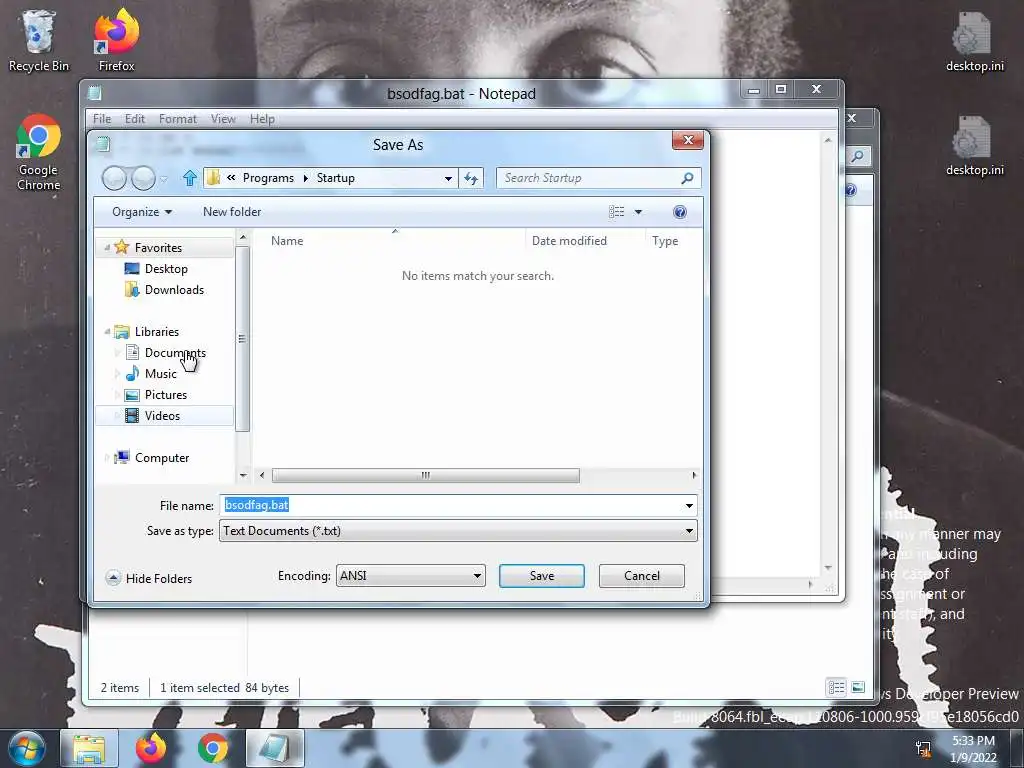Viewport: 1024px width, 768px height.
Task: Click the Forward navigation button in Save As
Action: click(x=143, y=178)
